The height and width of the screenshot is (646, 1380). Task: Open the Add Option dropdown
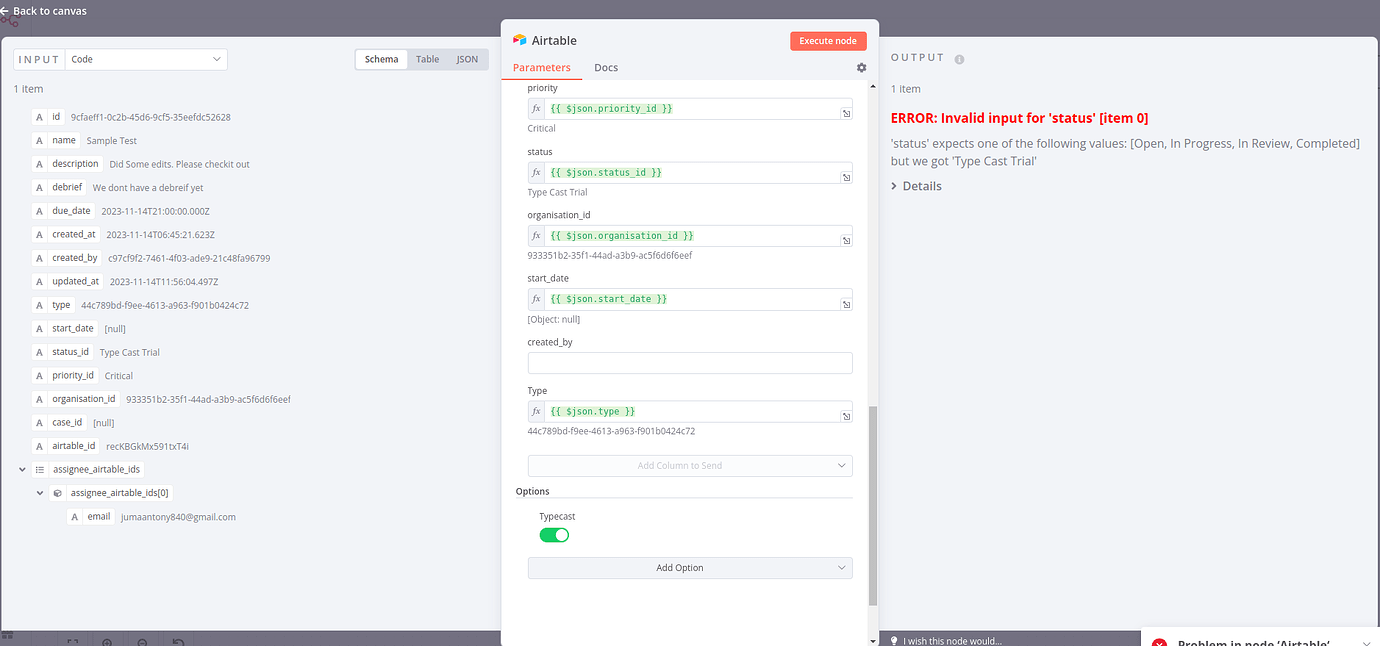coord(689,567)
